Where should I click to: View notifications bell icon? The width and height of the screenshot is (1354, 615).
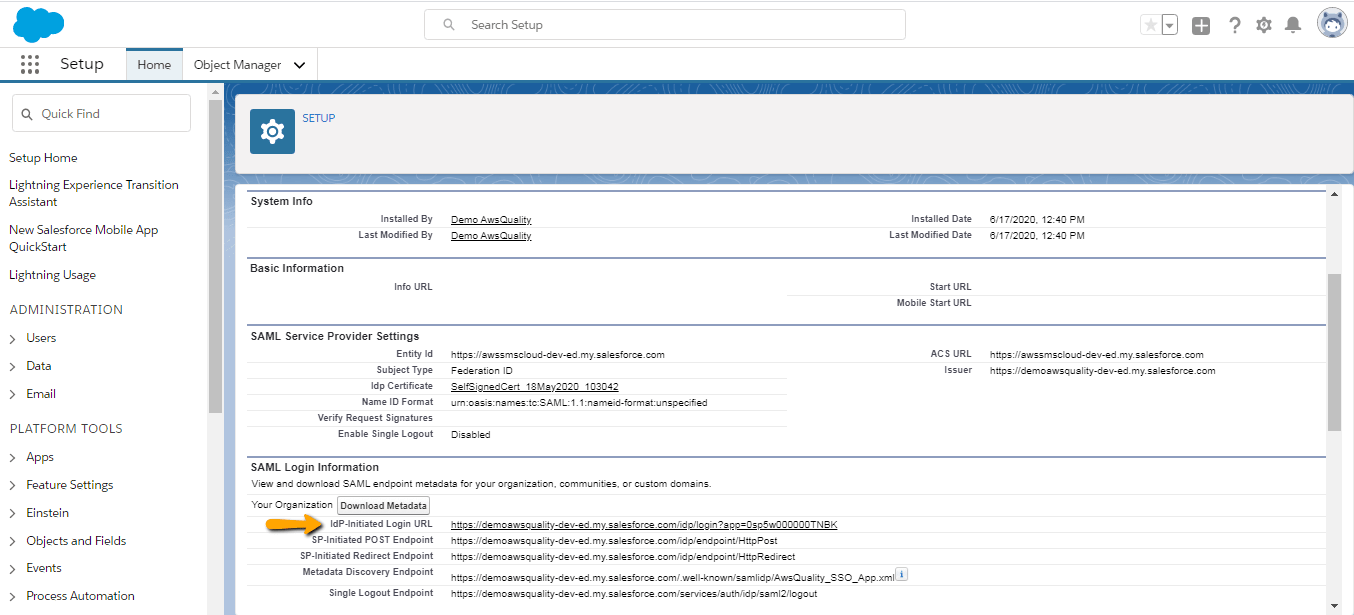pyautogui.click(x=1293, y=25)
